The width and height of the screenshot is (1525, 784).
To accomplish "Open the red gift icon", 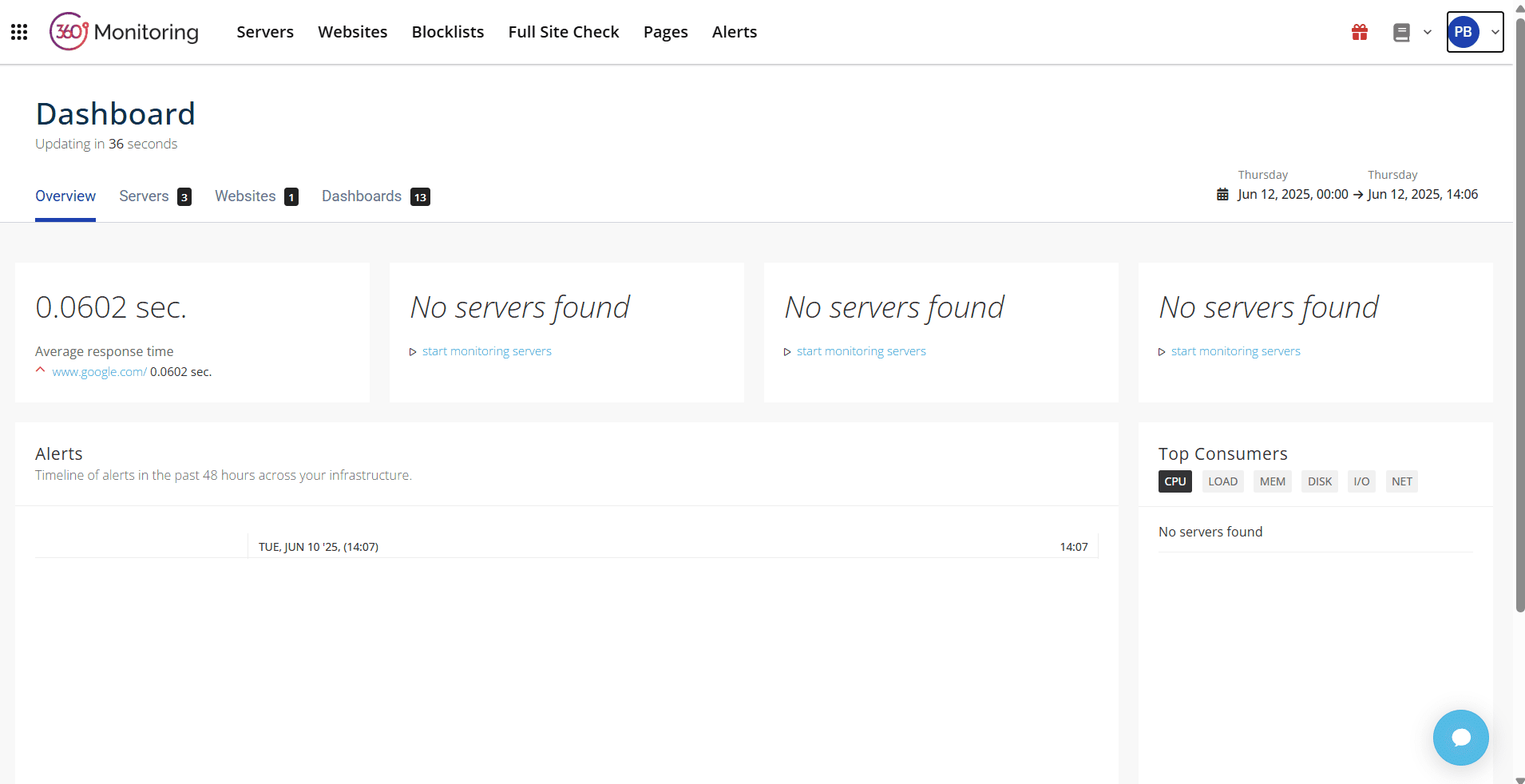I will [x=1360, y=32].
